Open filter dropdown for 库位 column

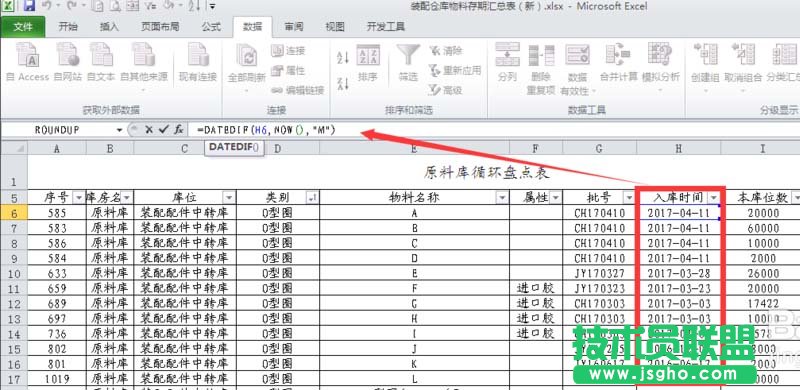(x=229, y=197)
